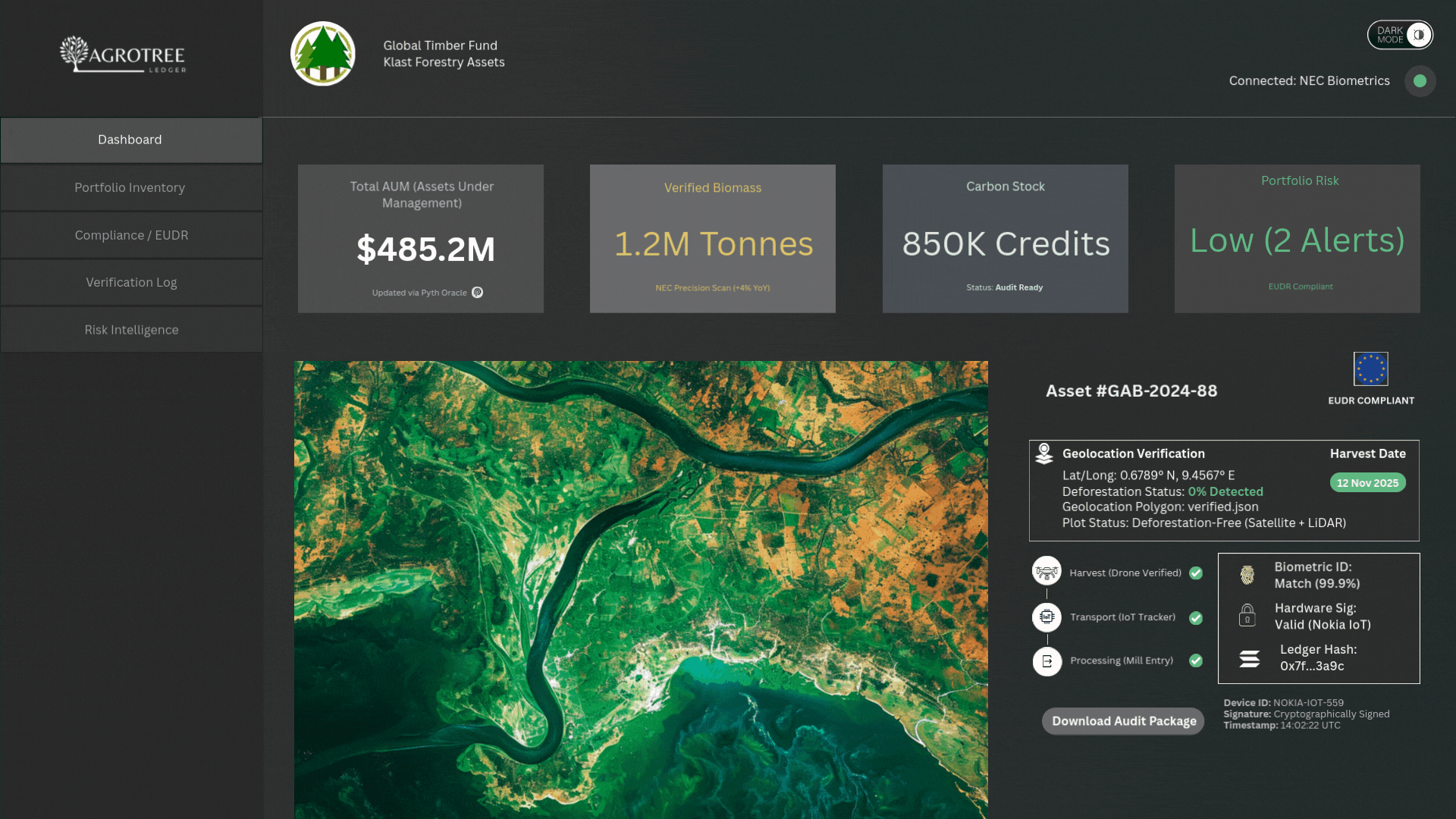Select the Harvest drone icon

pyautogui.click(x=1047, y=572)
